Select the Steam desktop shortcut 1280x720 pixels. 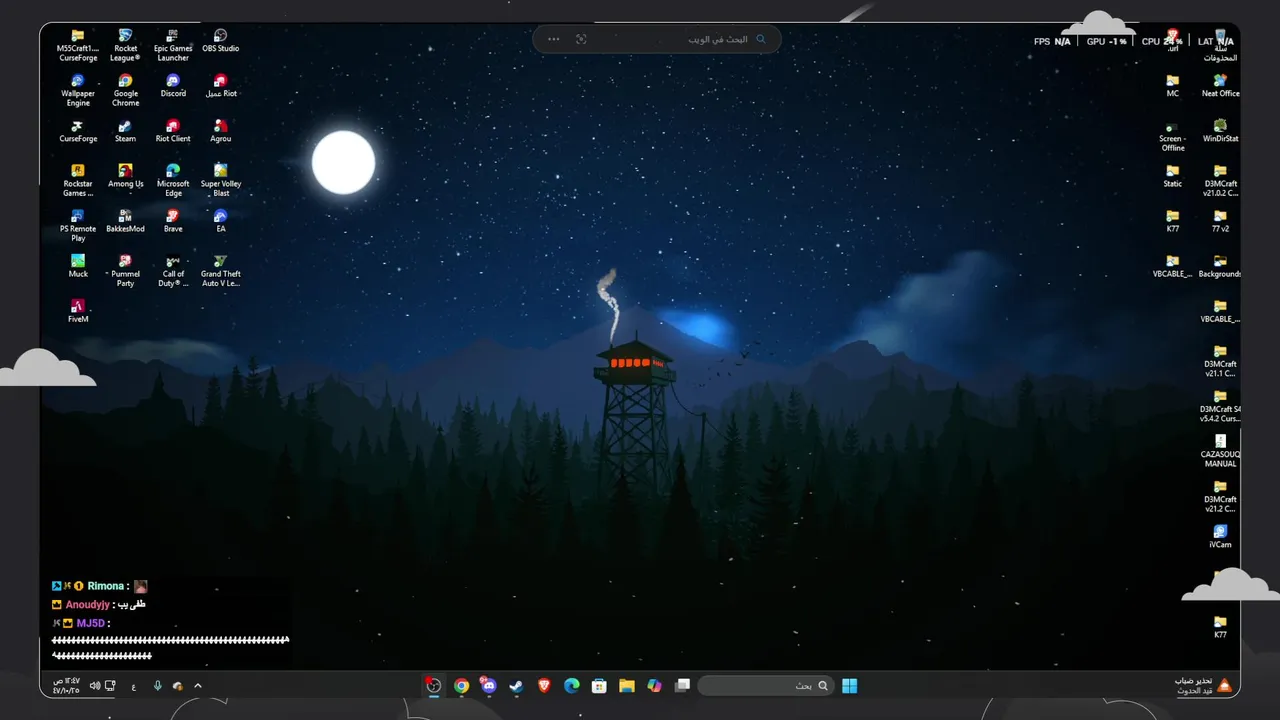coord(125,131)
